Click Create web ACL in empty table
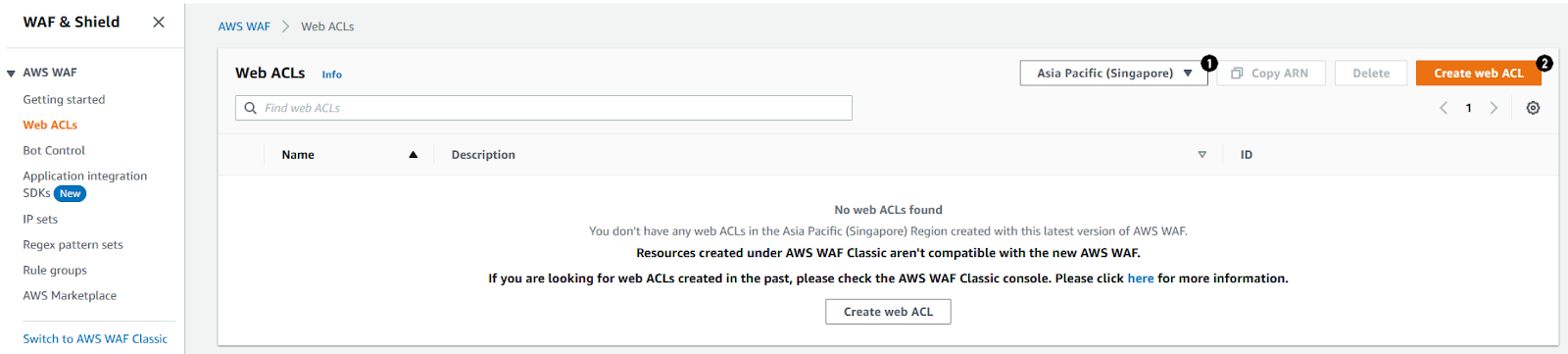The image size is (1568, 354). [888, 312]
